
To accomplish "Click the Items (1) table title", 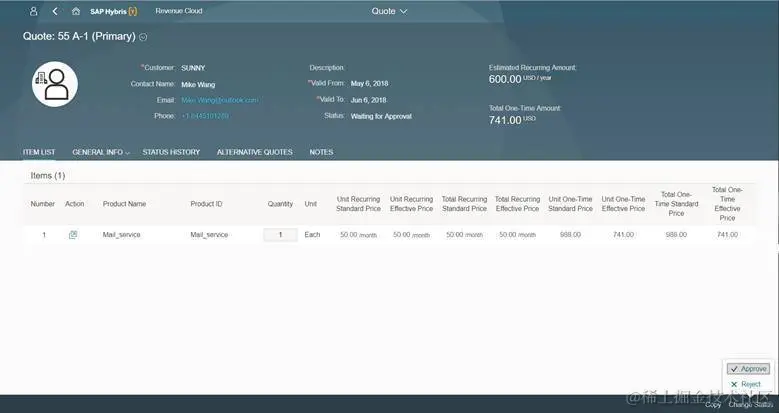I will click(48, 175).
